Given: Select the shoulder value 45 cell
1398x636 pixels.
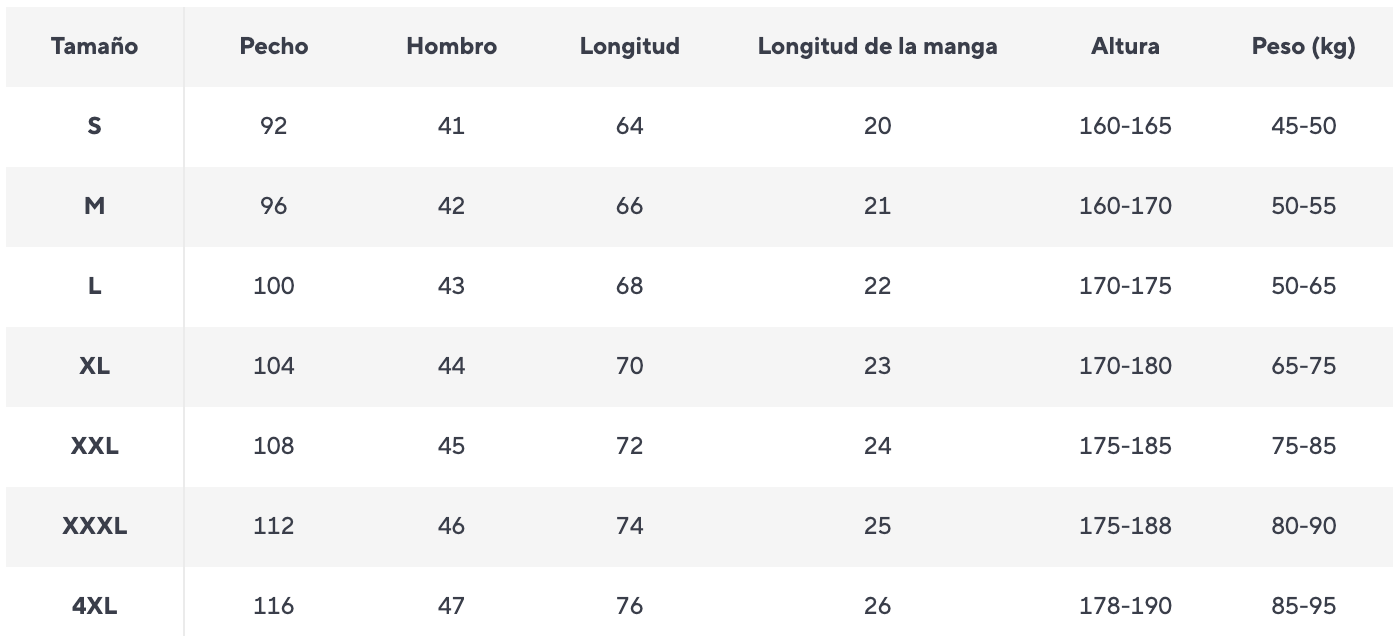Looking at the screenshot, I should [x=451, y=446].
